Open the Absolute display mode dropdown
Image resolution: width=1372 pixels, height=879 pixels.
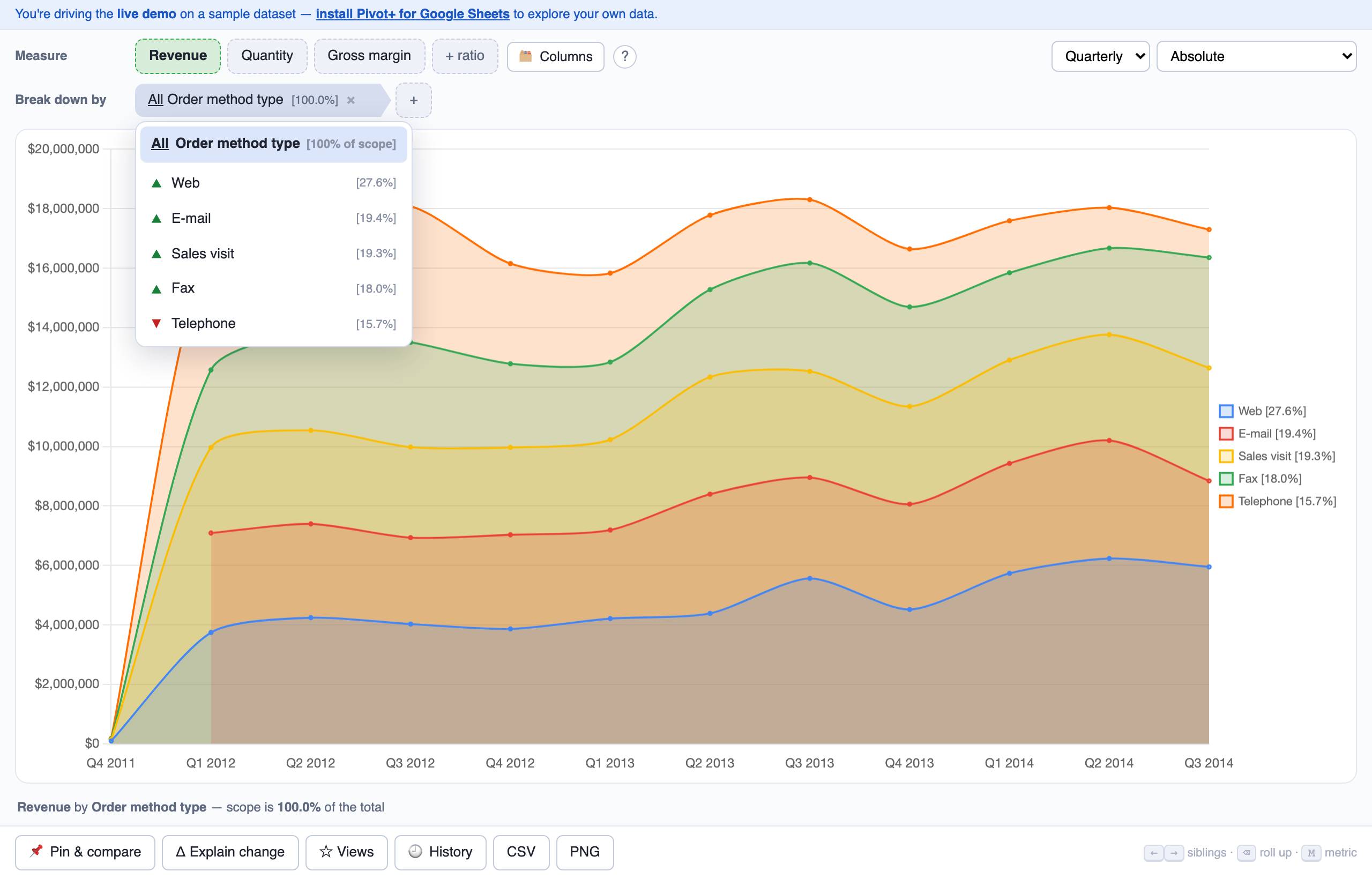(1256, 56)
